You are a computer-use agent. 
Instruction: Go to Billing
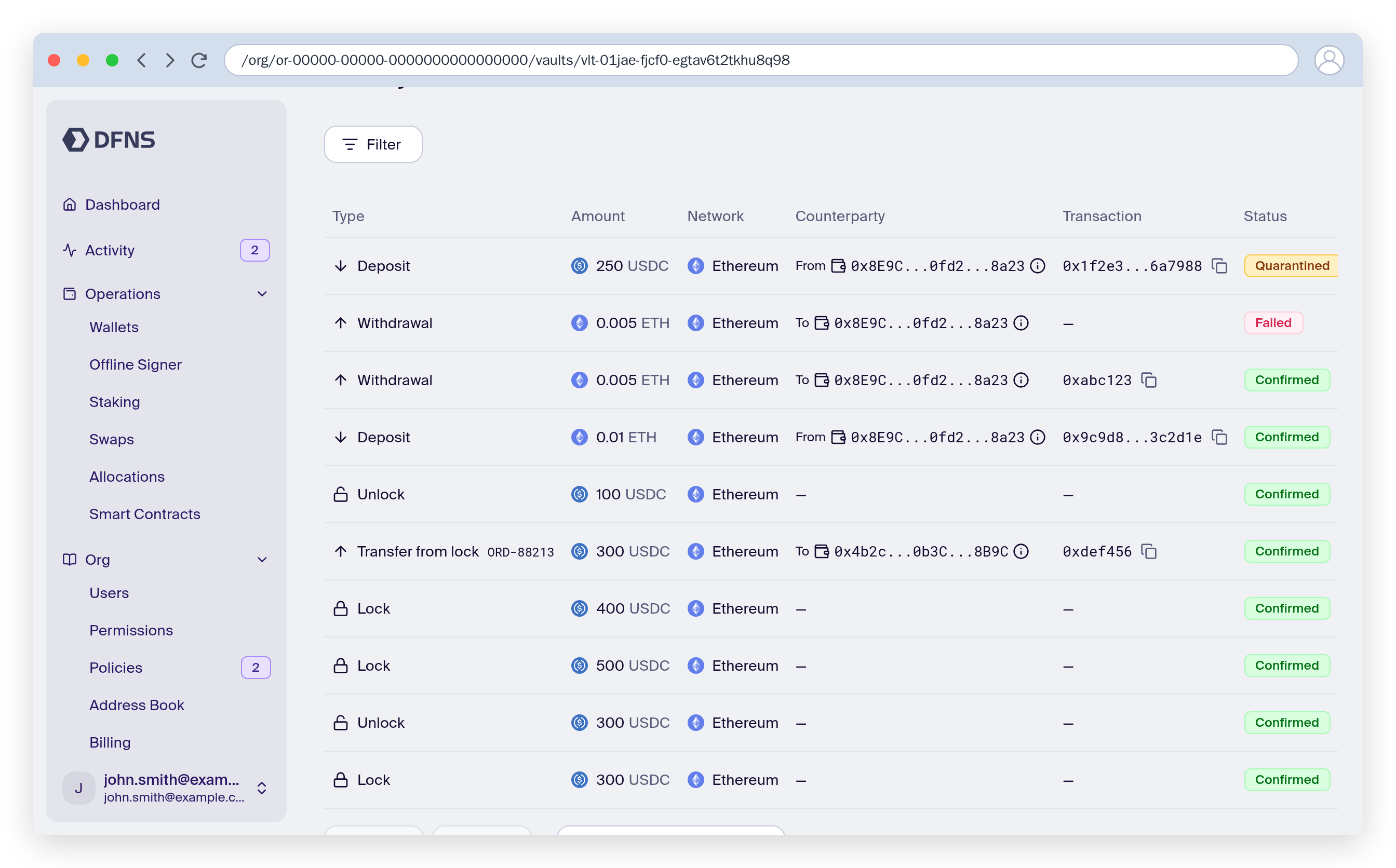point(110,742)
